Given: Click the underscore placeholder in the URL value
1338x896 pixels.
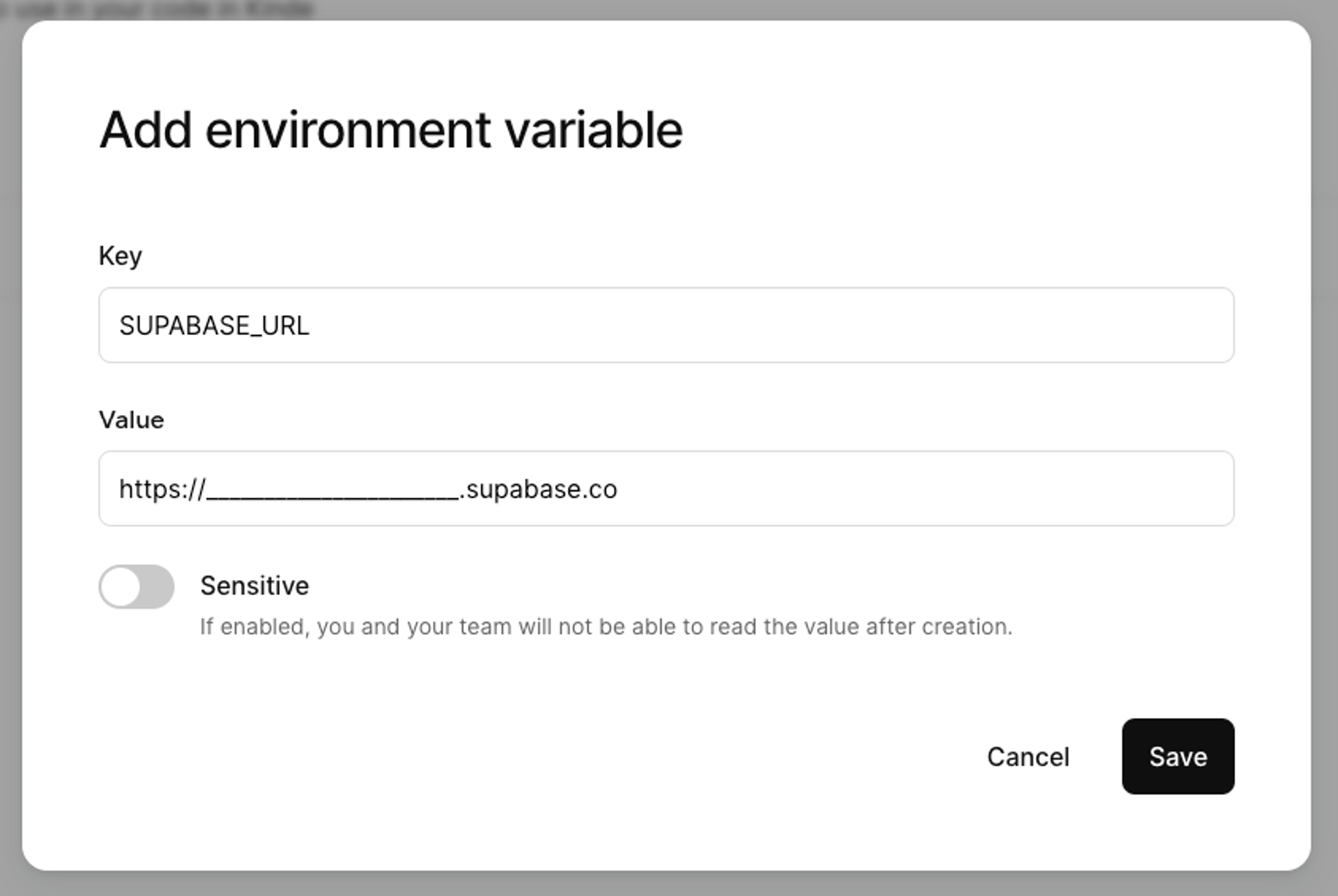Looking at the screenshot, I should pyautogui.click(x=331, y=492).
